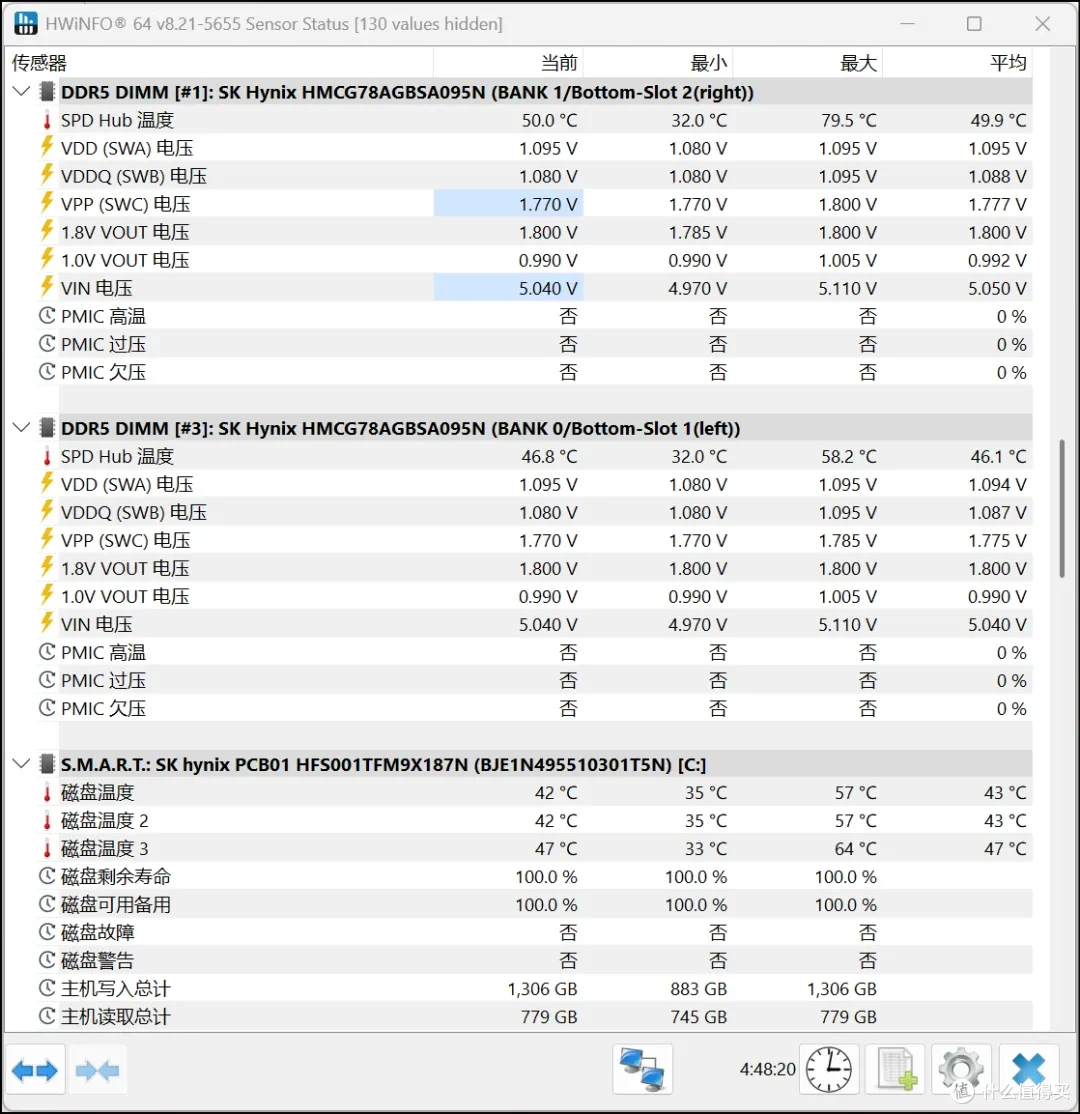Click clock icon of DIMM #3 PMIC 过压
The height and width of the screenshot is (1114, 1080).
[47, 680]
